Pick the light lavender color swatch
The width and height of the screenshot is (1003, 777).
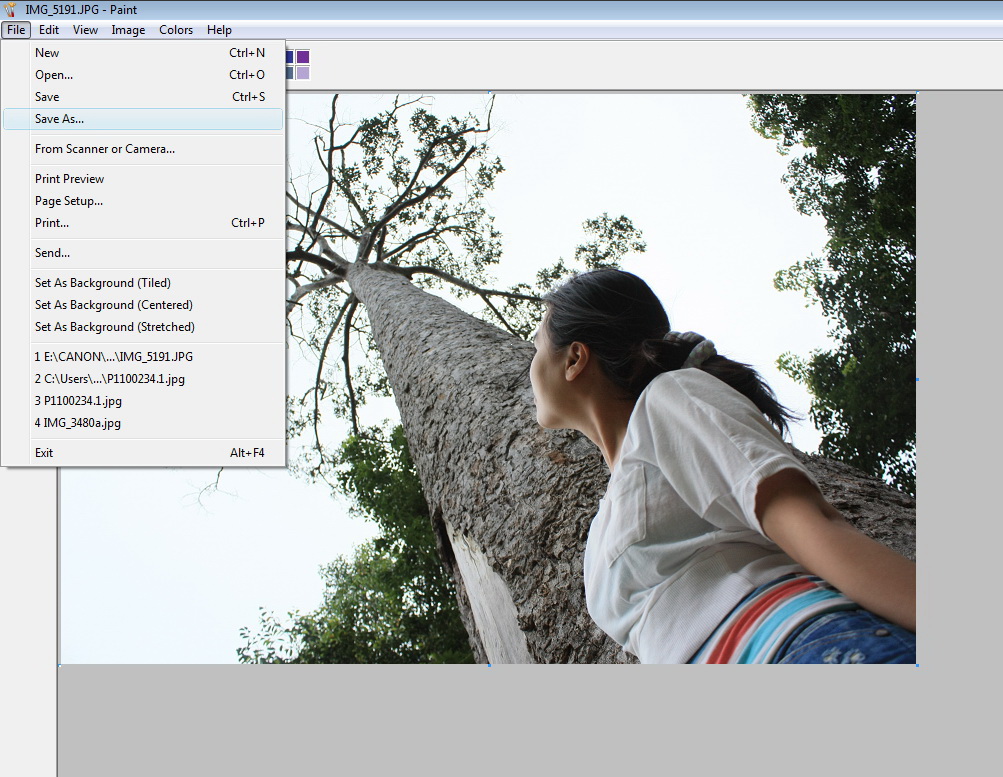(x=303, y=73)
